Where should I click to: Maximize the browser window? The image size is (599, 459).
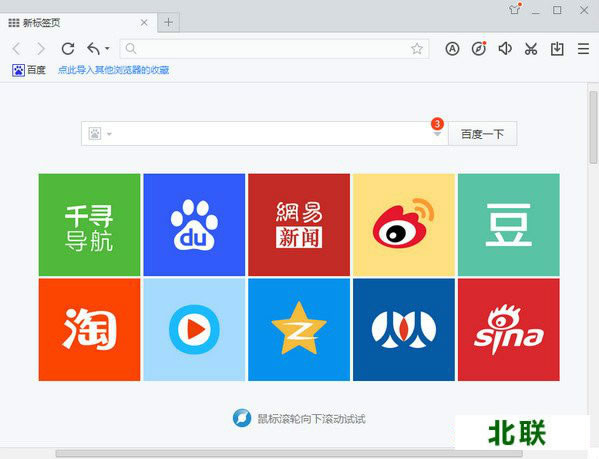click(x=557, y=10)
